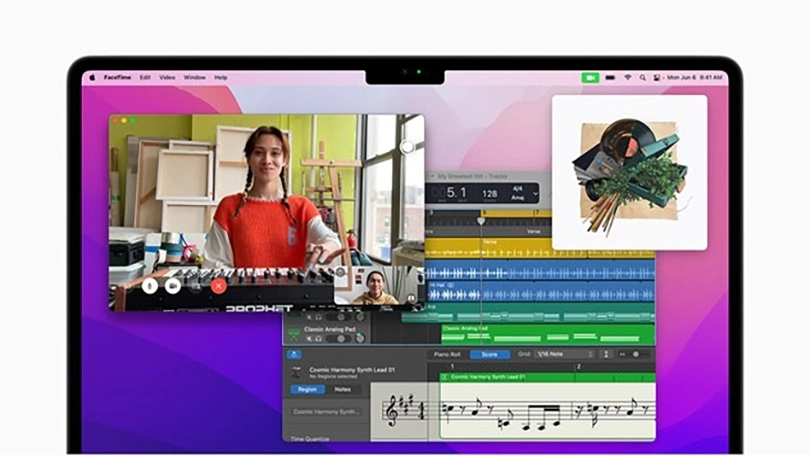
Task: Select the Notes tab in the editor inspector
Action: 342,389
